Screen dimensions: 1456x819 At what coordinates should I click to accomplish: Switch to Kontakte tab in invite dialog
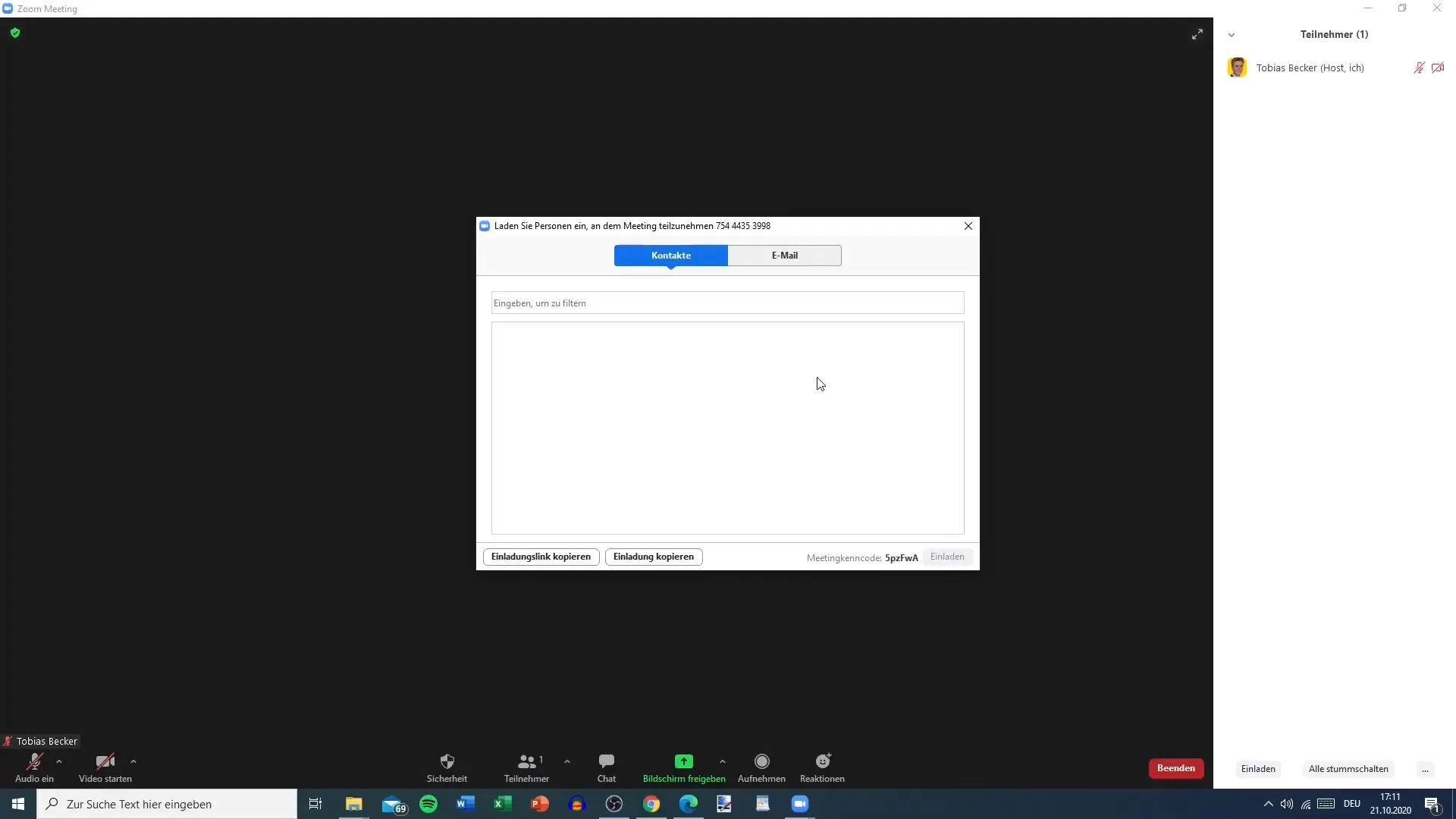pyautogui.click(x=671, y=256)
